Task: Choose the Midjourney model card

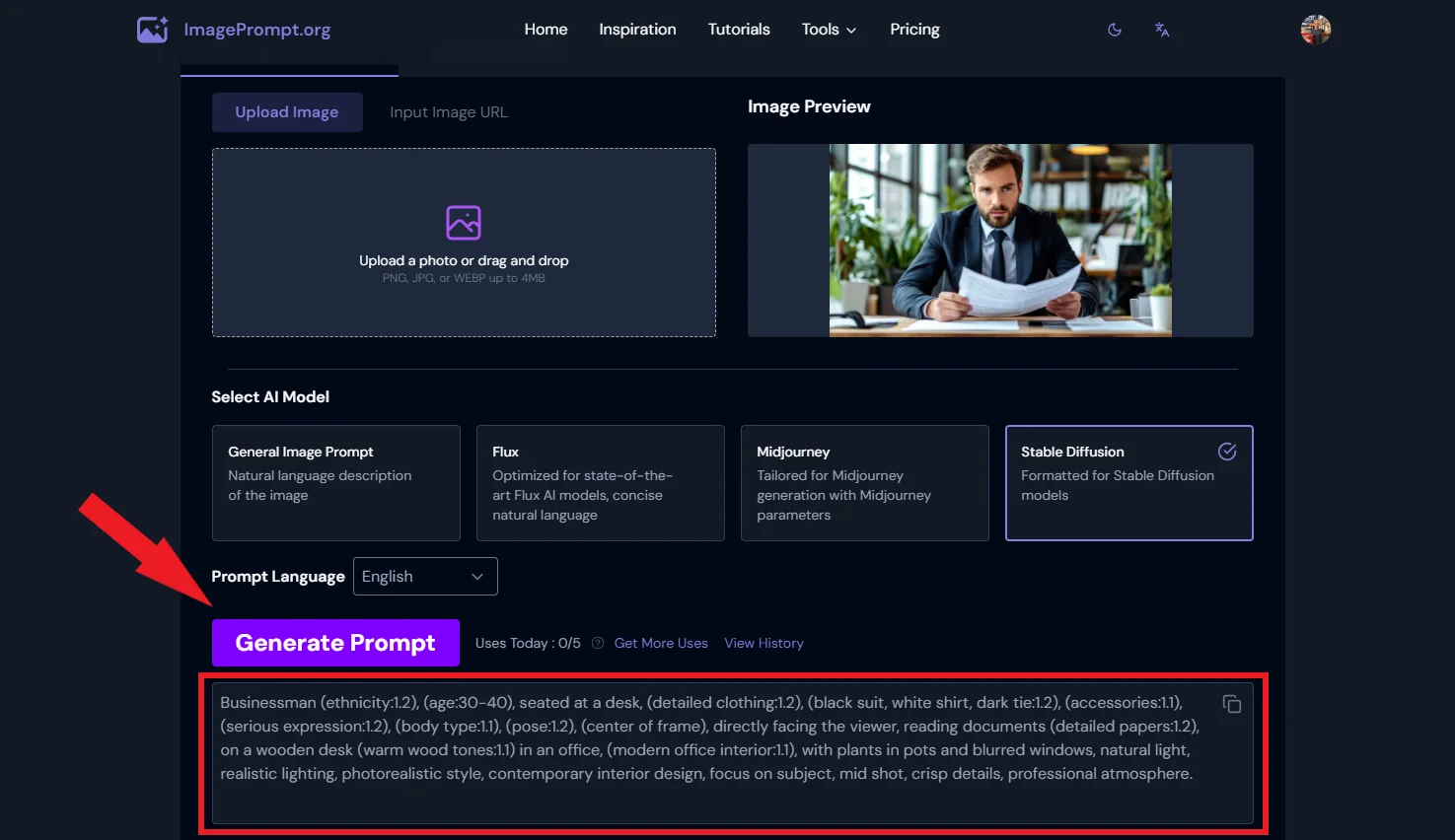Action: 865,483
